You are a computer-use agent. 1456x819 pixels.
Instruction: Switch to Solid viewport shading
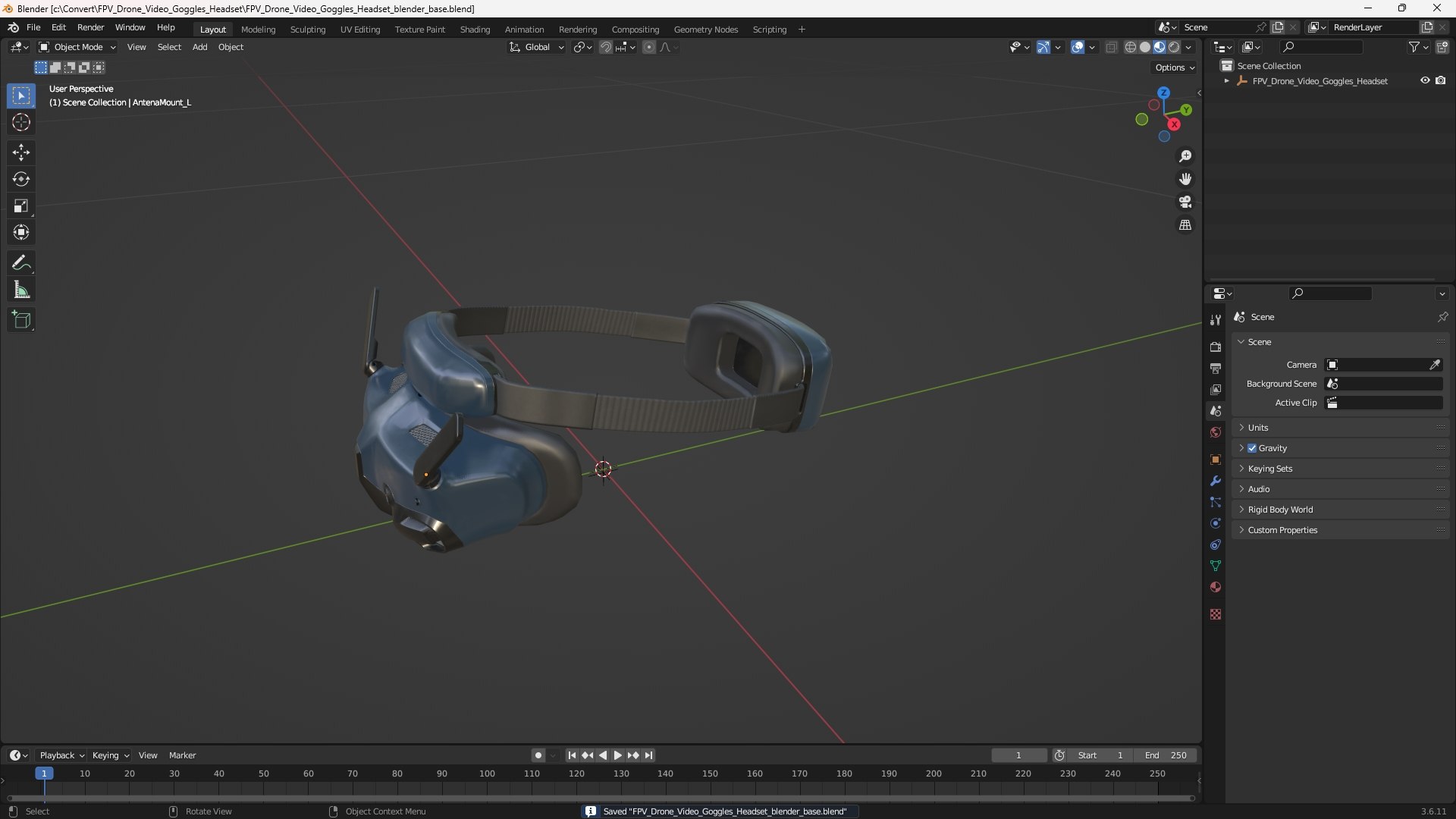pos(1145,47)
